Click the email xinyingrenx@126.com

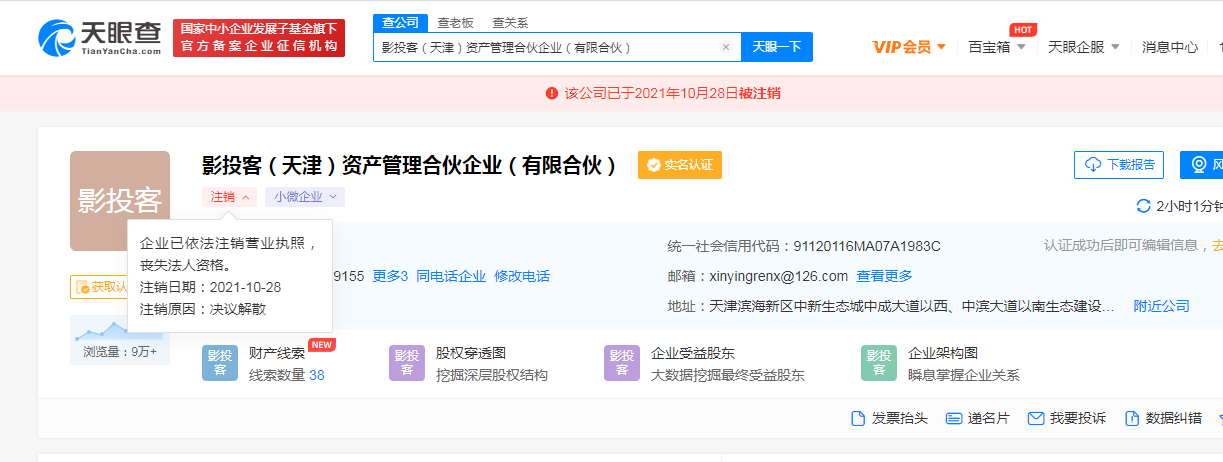[780, 276]
